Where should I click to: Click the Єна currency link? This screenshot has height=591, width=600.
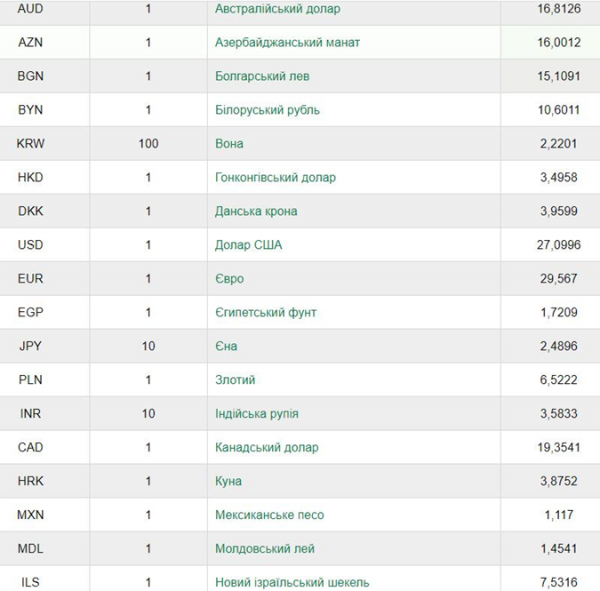[226, 346]
